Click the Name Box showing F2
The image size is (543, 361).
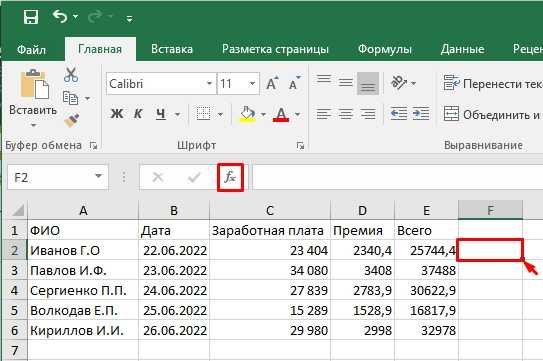pyautogui.click(x=50, y=177)
